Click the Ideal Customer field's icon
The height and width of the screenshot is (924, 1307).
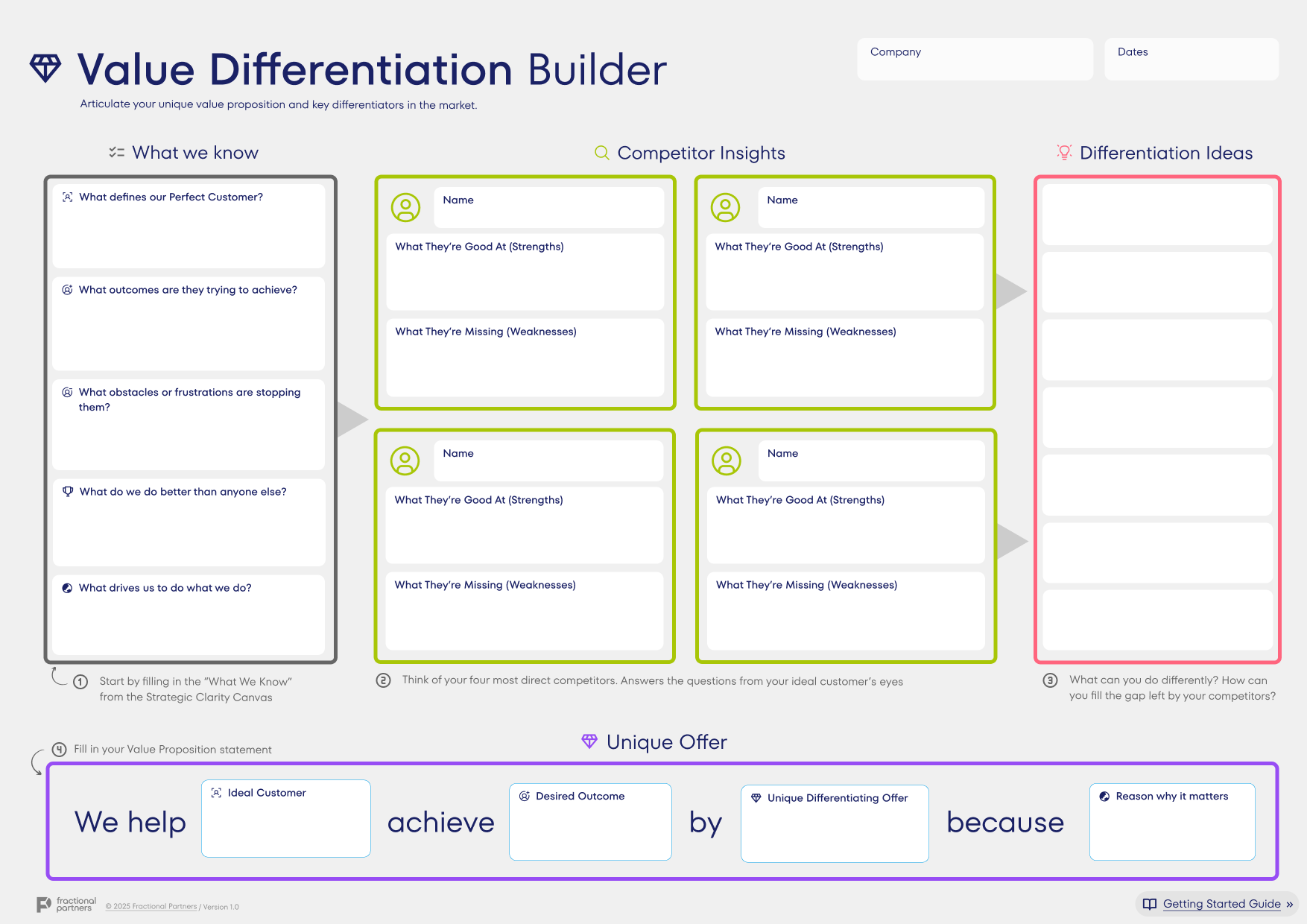(x=216, y=793)
